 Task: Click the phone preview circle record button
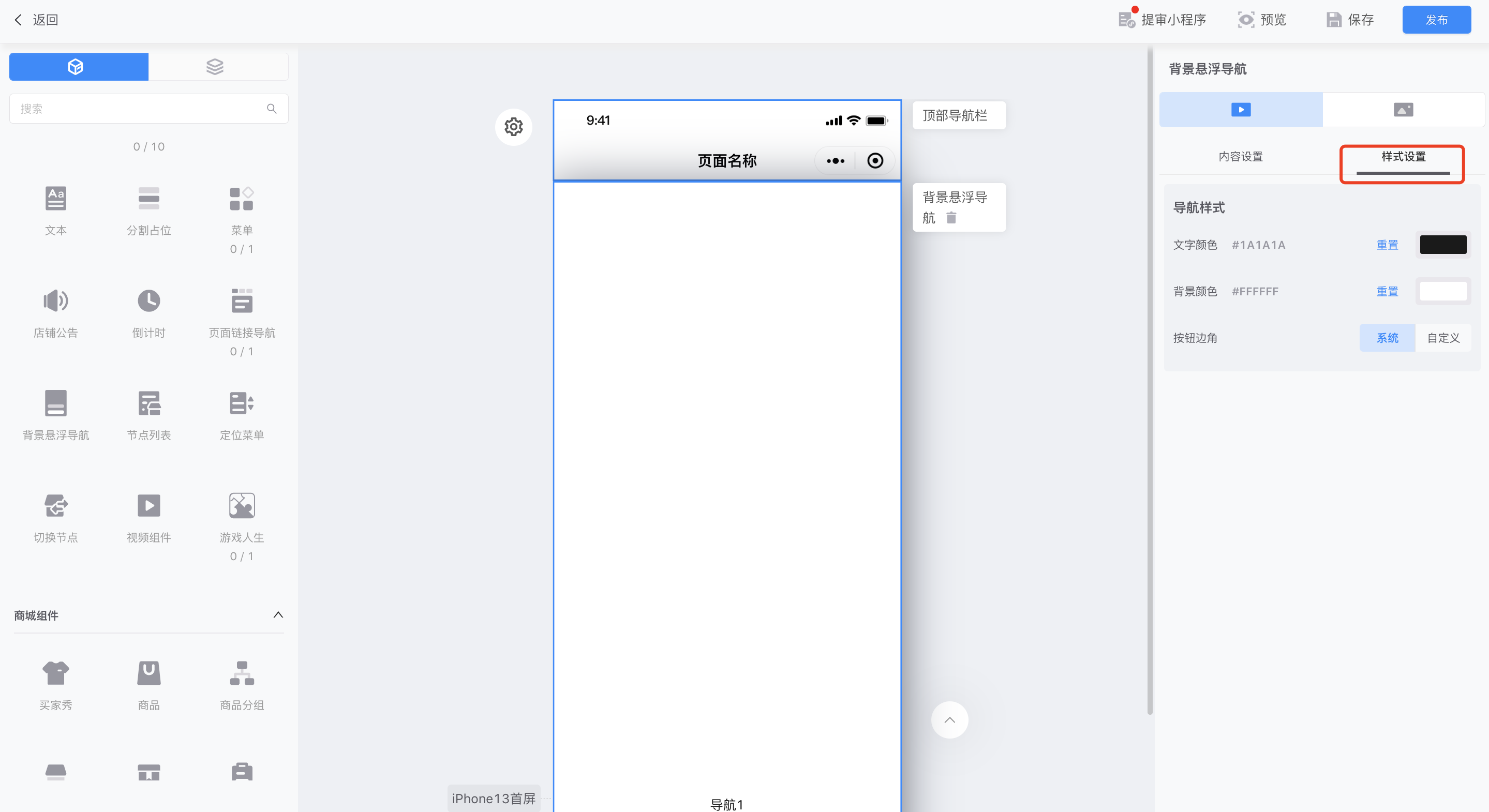tap(875, 161)
